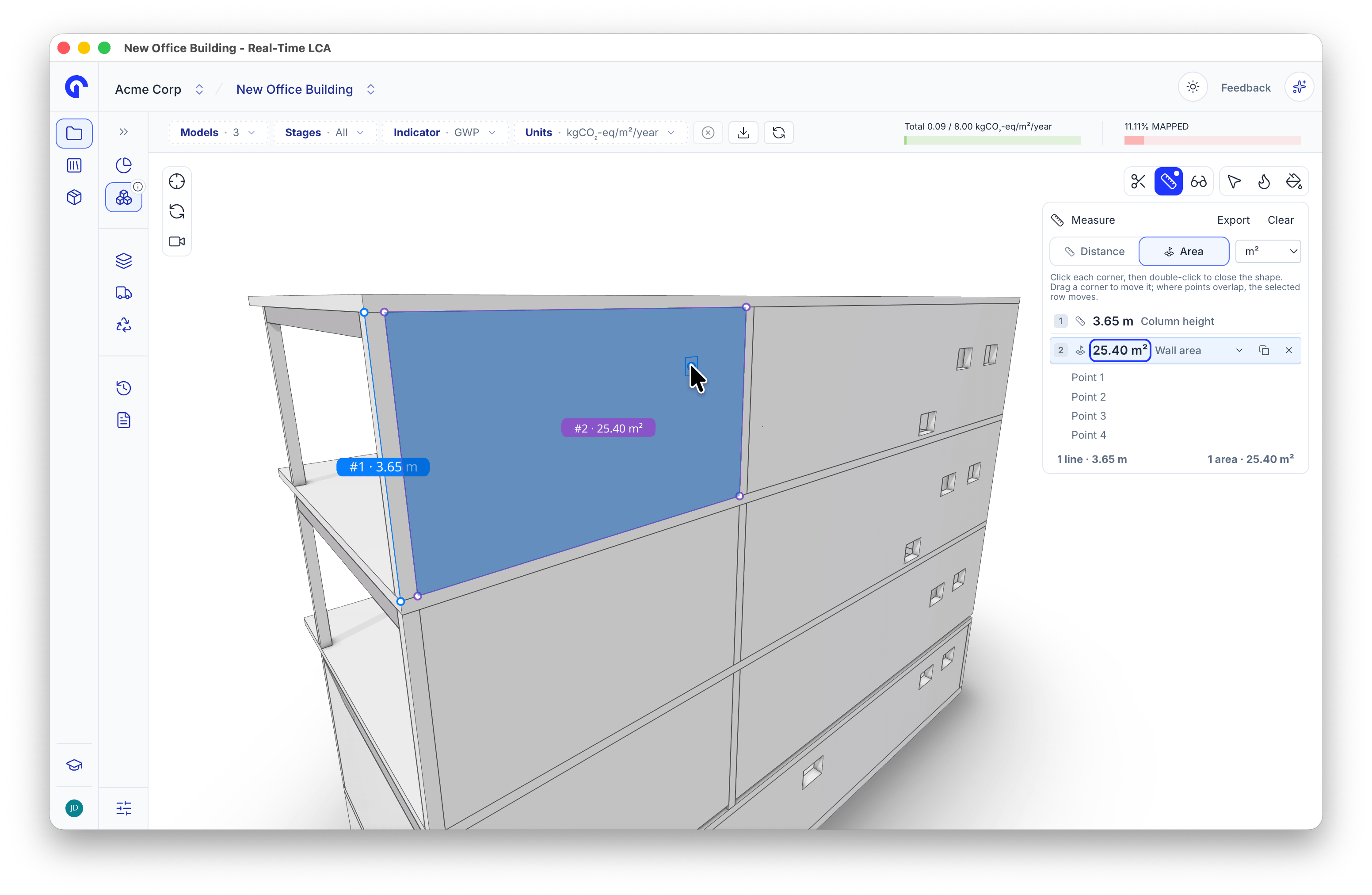The width and height of the screenshot is (1372, 895).
Task: Open the Indicator GWP dropdown
Action: pyautogui.click(x=445, y=133)
